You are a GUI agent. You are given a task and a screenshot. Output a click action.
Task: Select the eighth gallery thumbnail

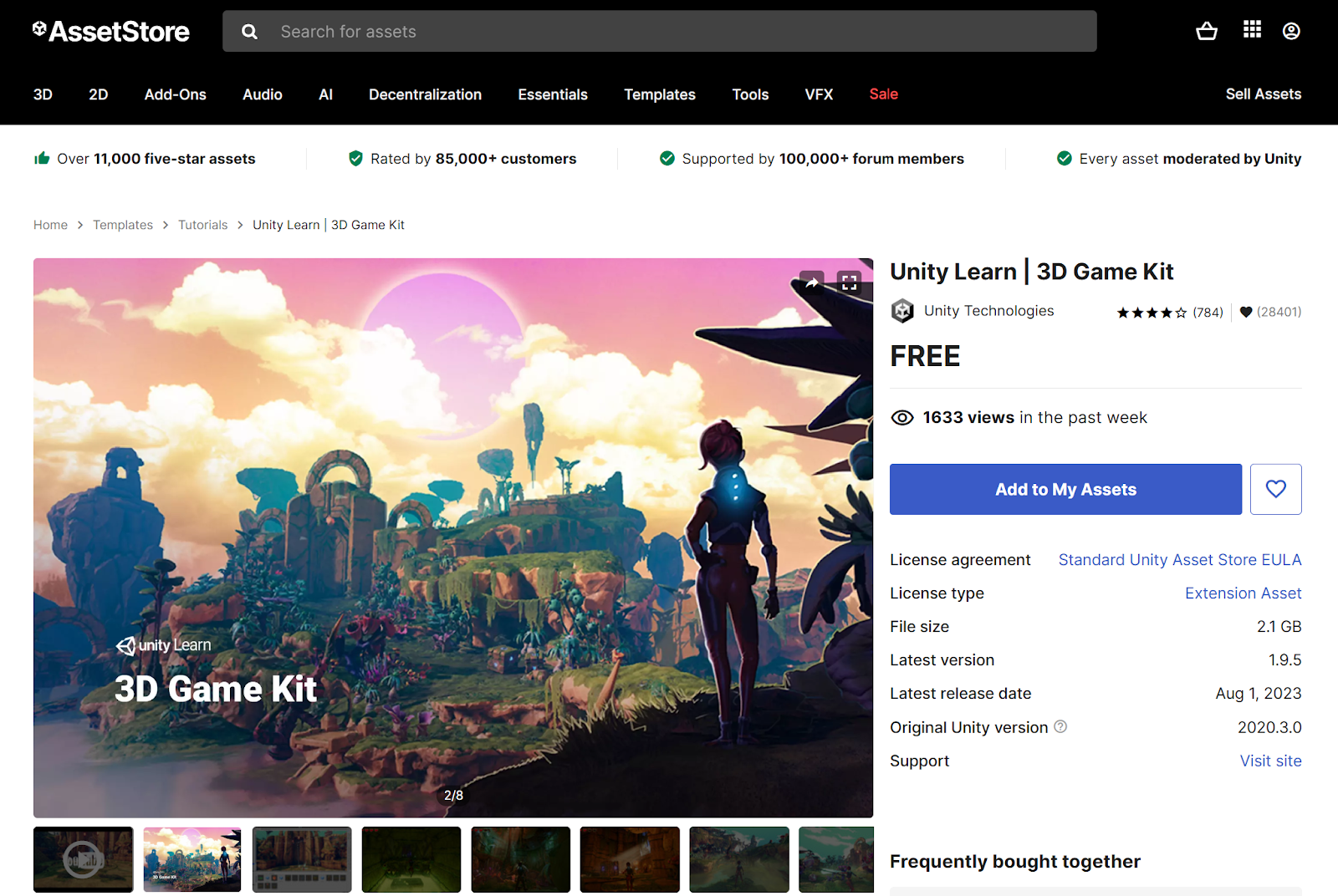coord(836,859)
